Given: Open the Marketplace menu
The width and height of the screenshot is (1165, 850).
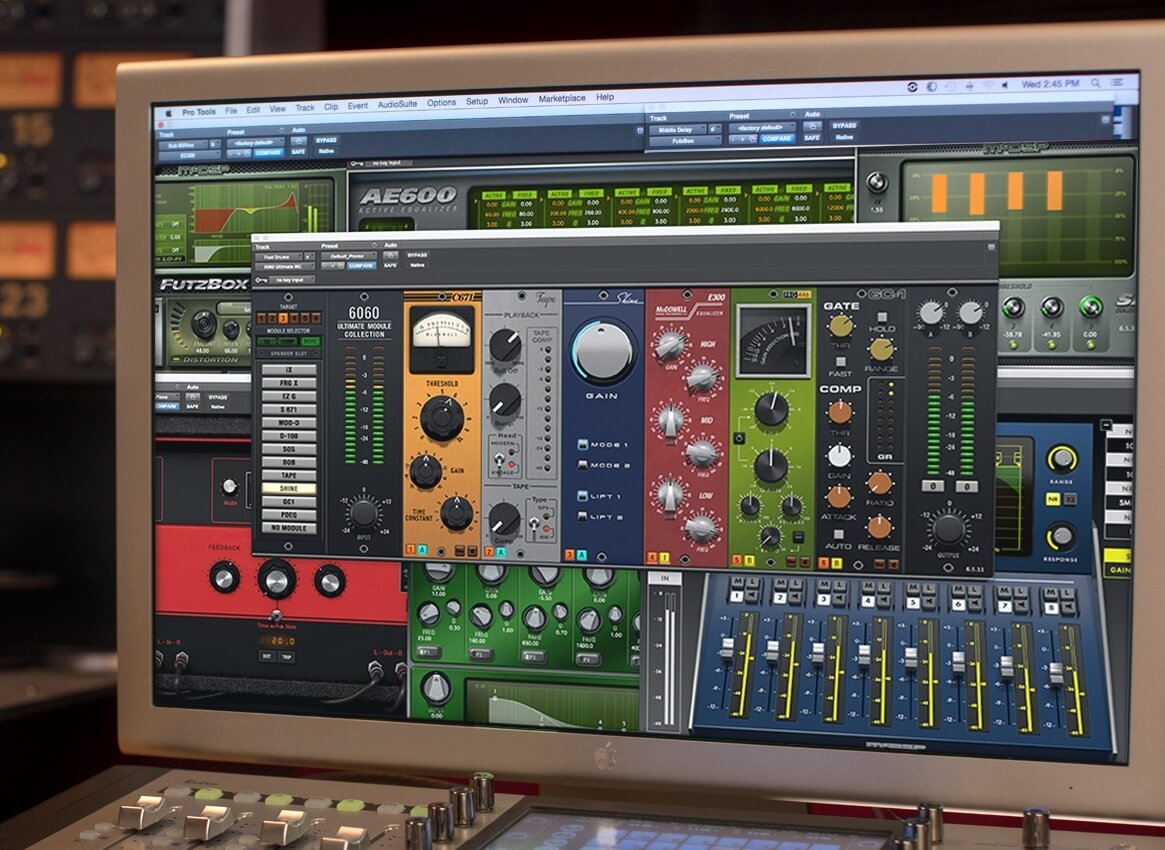Looking at the screenshot, I should (562, 99).
